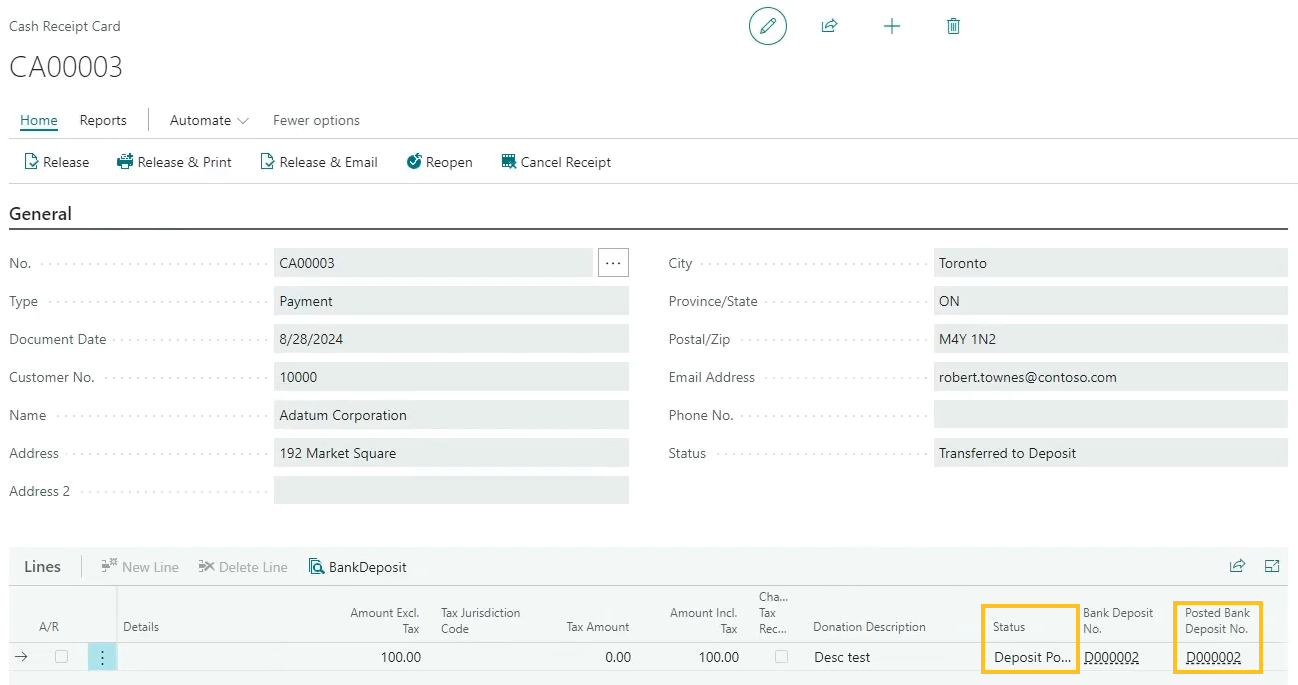Click the share icon in header

pos(829,27)
